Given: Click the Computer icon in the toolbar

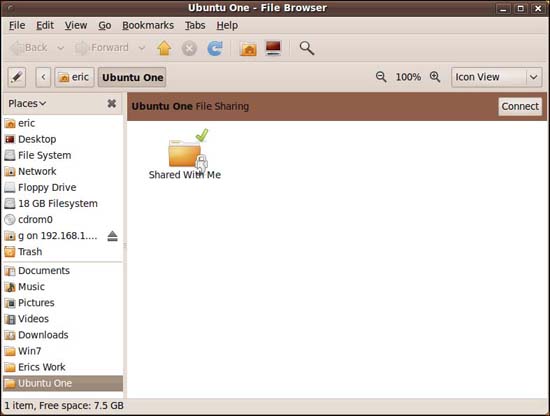Looking at the screenshot, I should pyautogui.click(x=273, y=48).
